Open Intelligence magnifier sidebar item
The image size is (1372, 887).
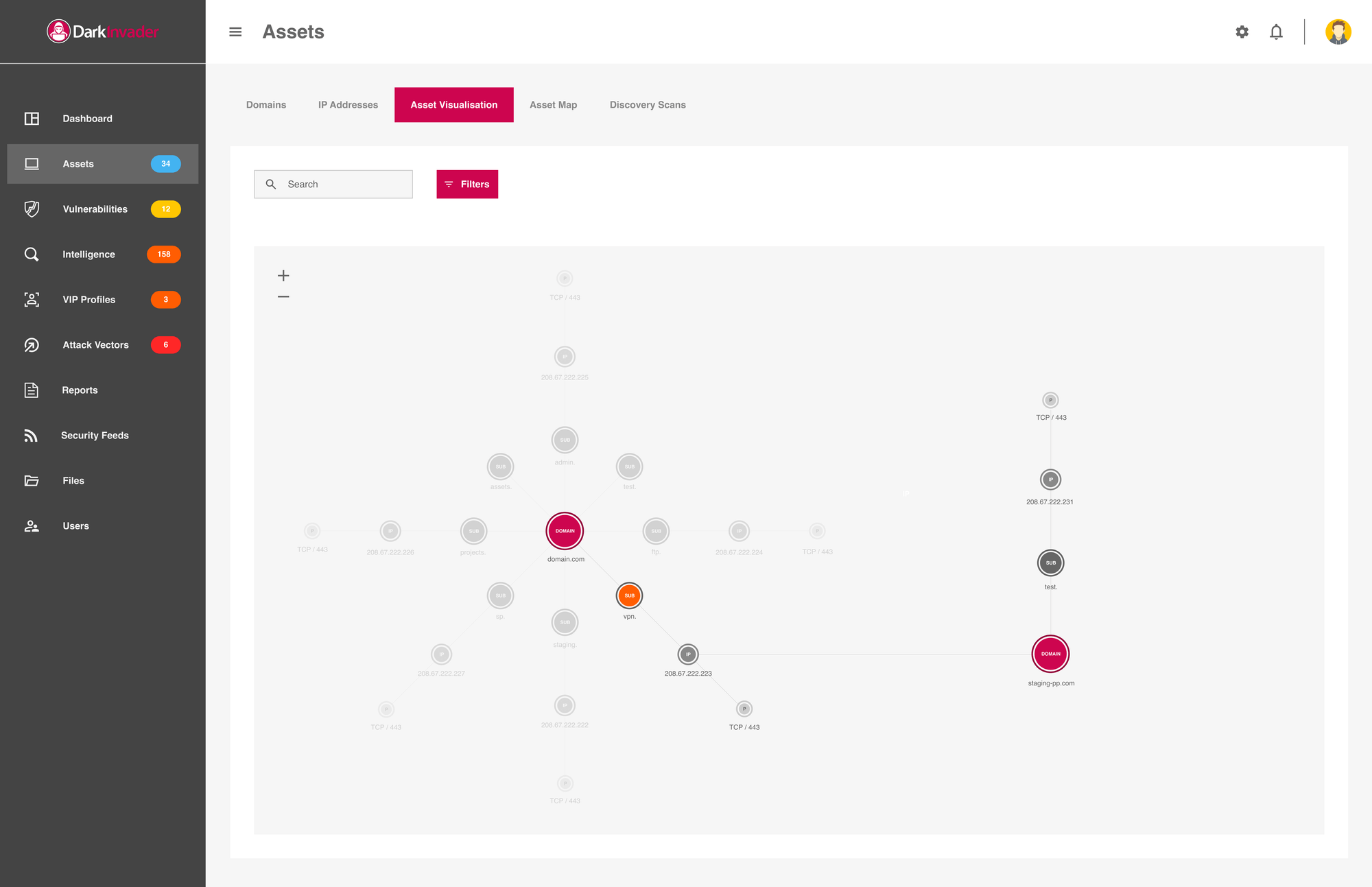[32, 255]
